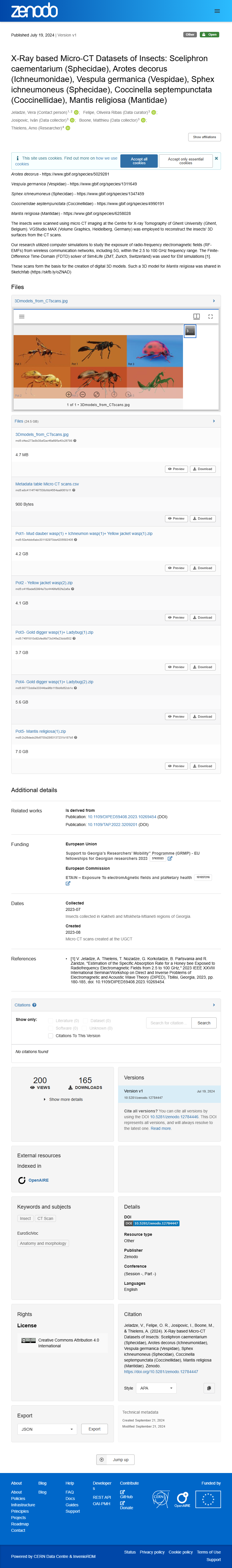Check Citations To This Version box

coord(50,1035)
